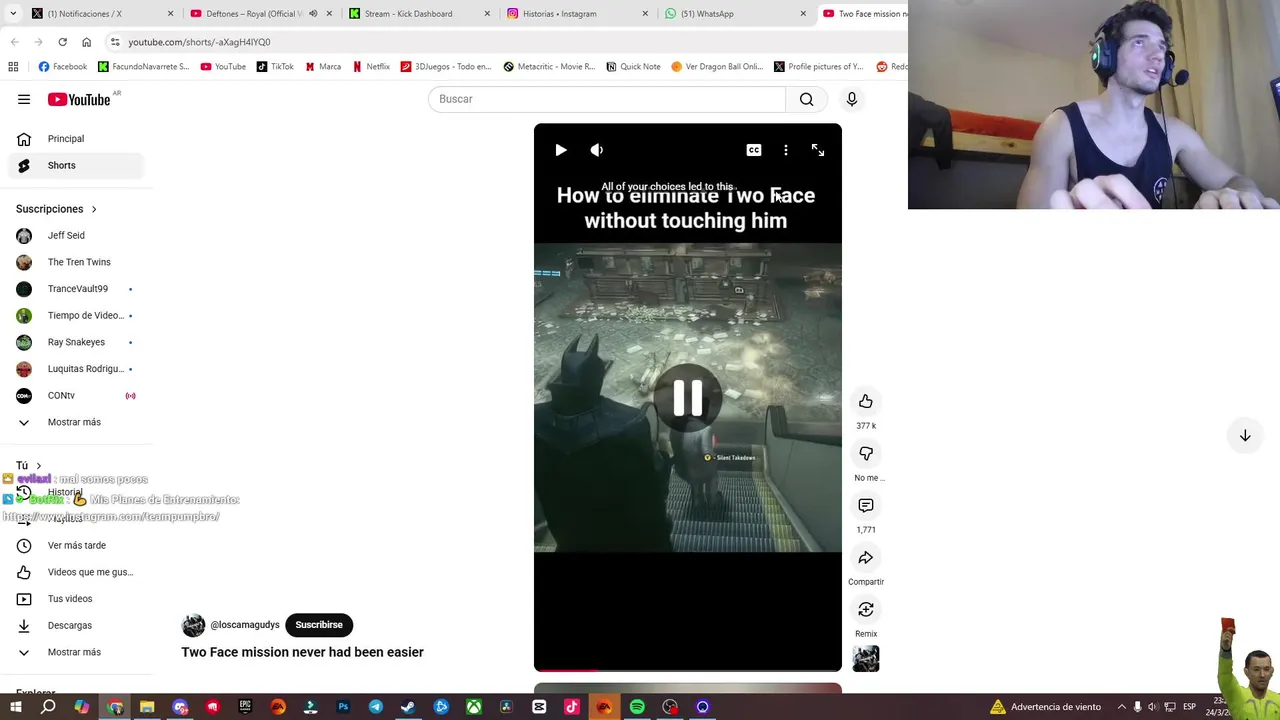This screenshot has width=1280, height=720.
Task: Open comments showing 1,771
Action: 866,505
